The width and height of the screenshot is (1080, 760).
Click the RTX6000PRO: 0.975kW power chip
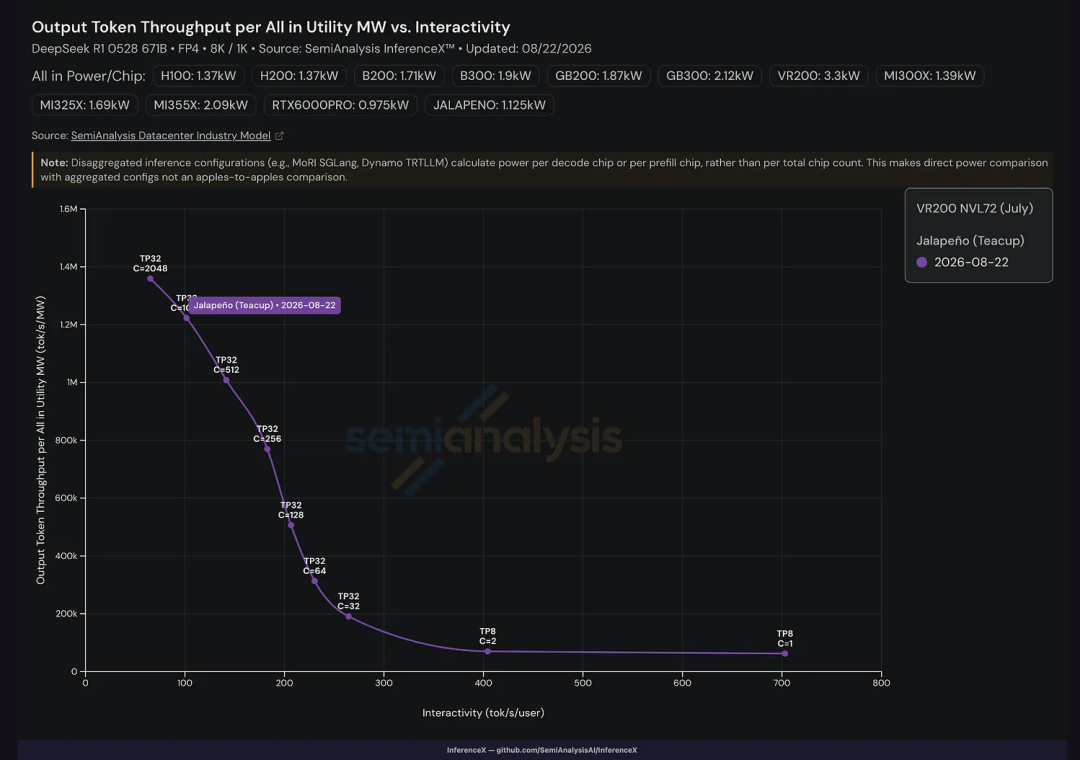(340, 105)
